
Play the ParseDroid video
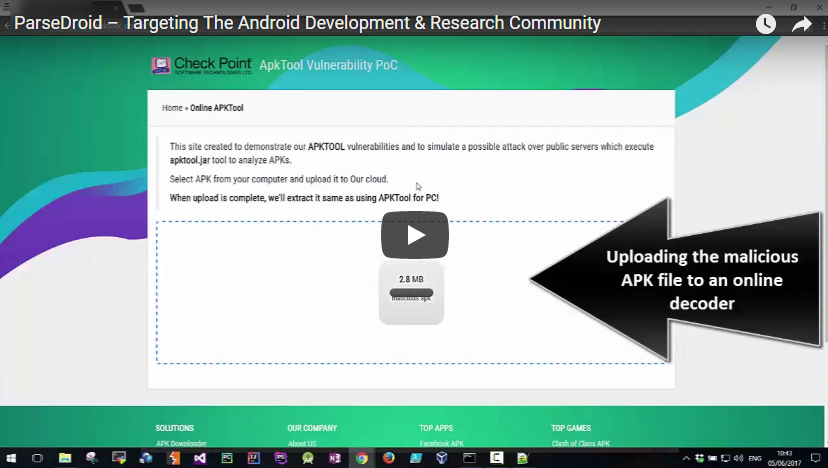[x=414, y=236]
